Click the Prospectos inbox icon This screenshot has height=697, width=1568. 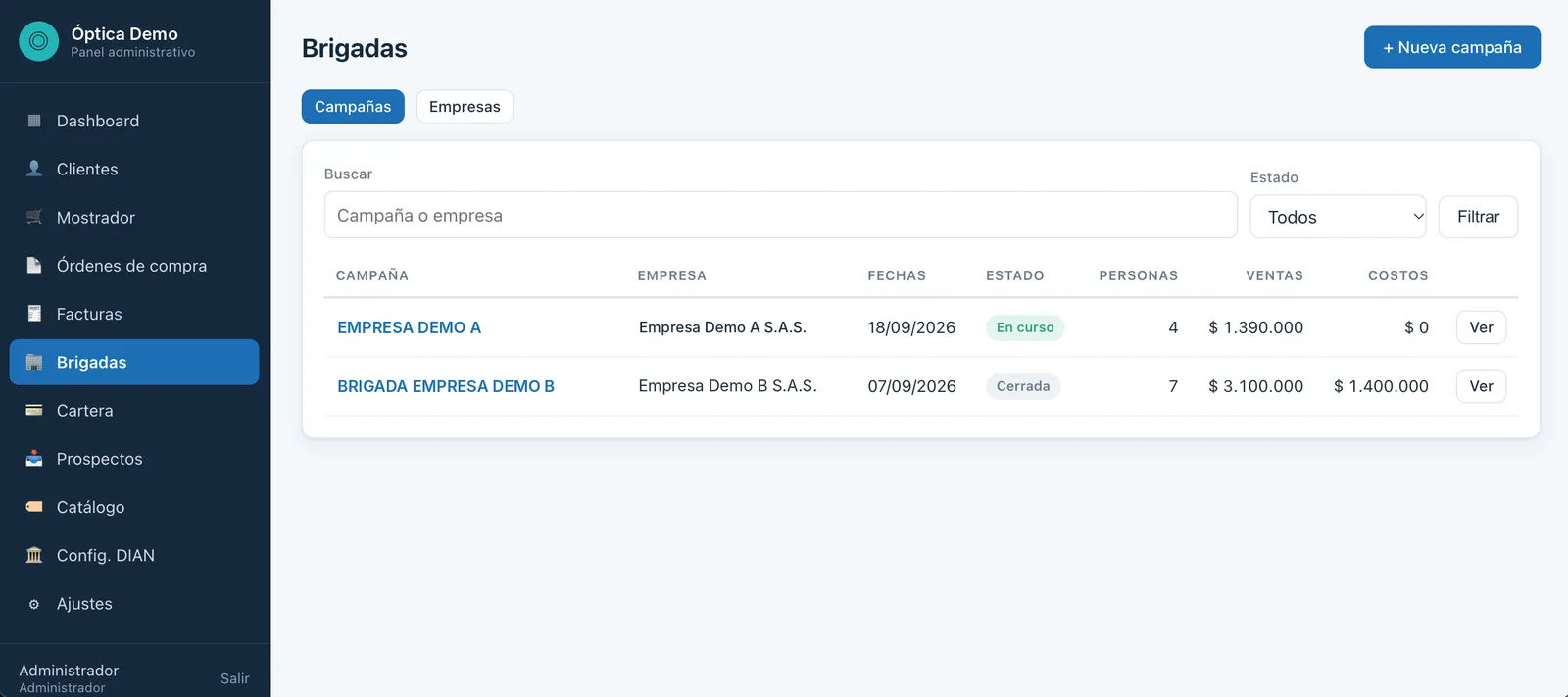[34, 459]
